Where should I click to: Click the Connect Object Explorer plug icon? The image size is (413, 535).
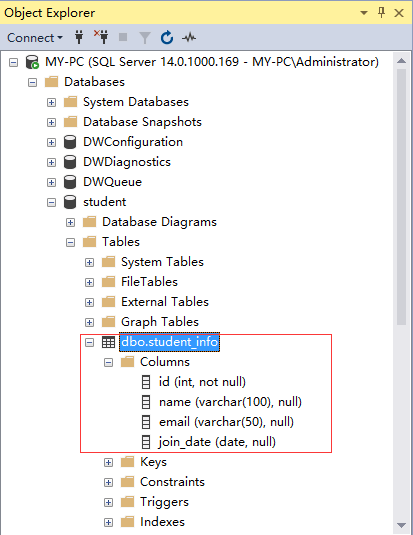point(79,37)
